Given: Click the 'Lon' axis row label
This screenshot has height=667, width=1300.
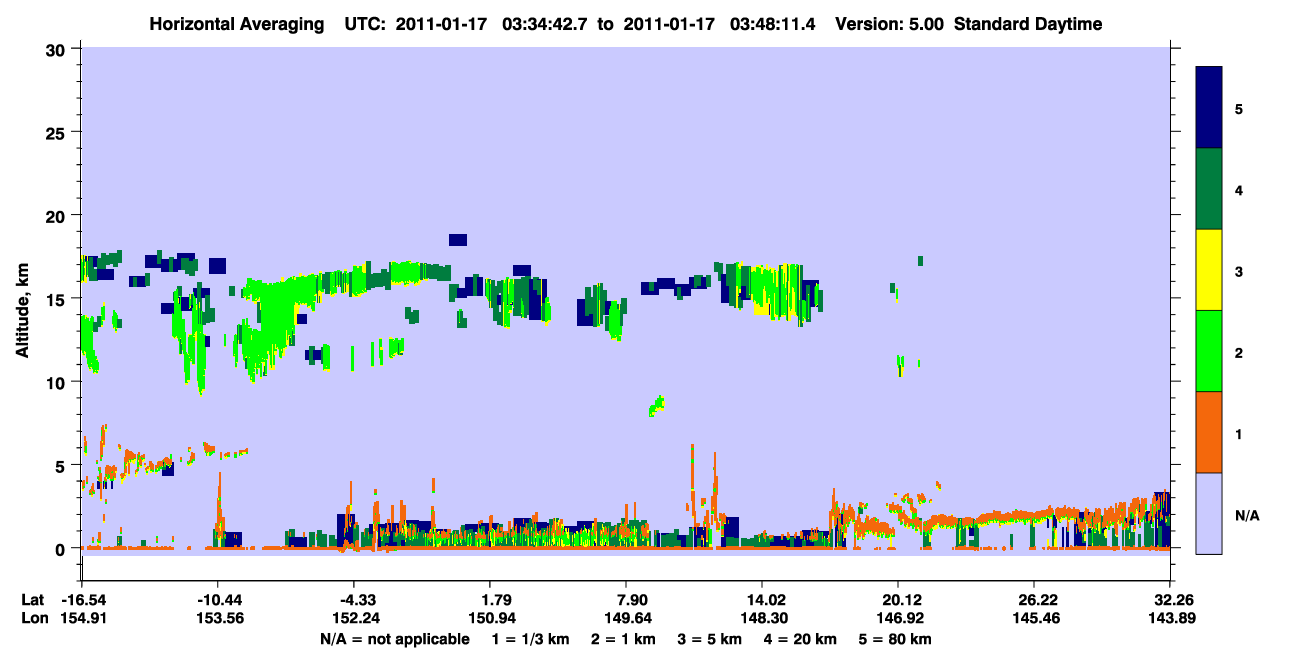Looking at the screenshot, I should point(33,618).
